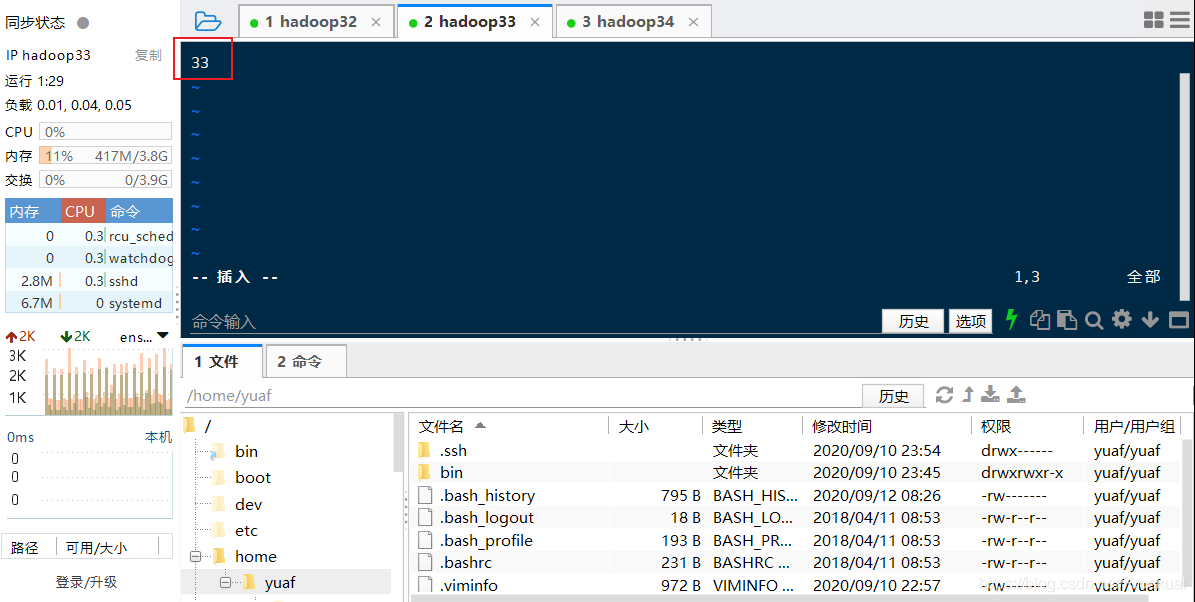Viewport: 1195px width, 602px height.
Task: Click the /home/yuaf path field
Action: click(x=521, y=395)
